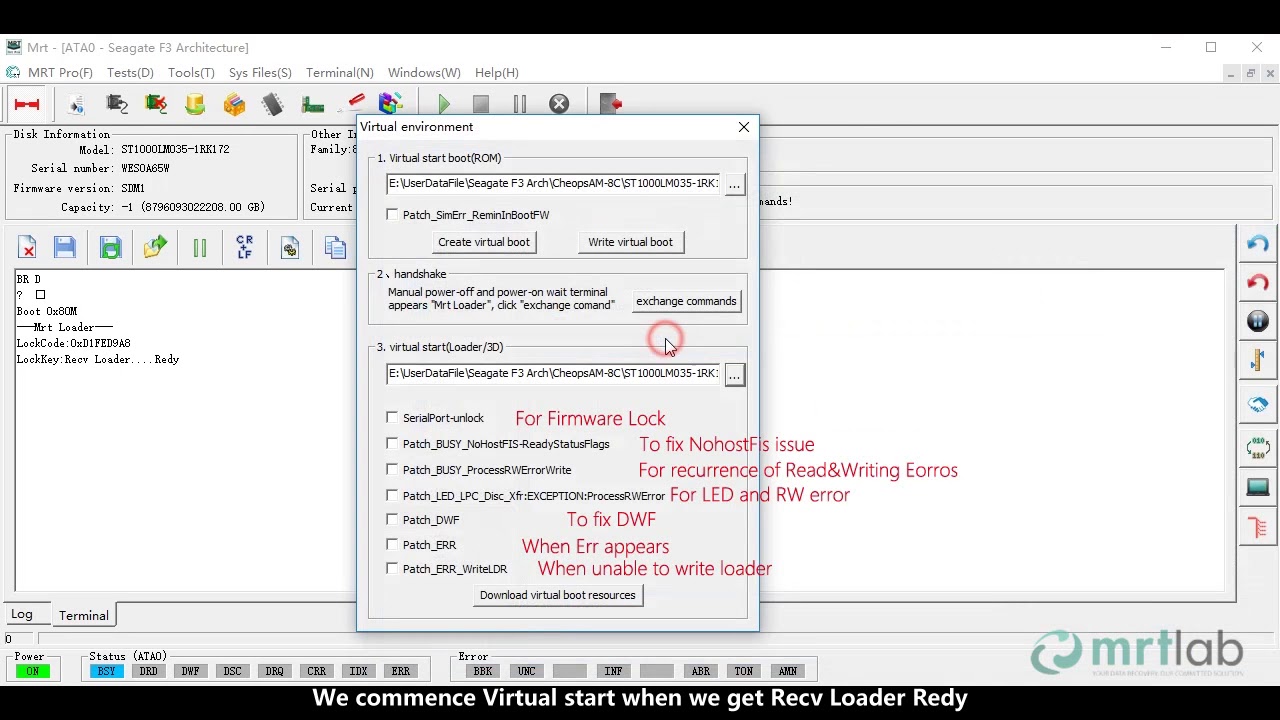
Task: Click the pause bars in top toolbar
Action: click(519, 104)
